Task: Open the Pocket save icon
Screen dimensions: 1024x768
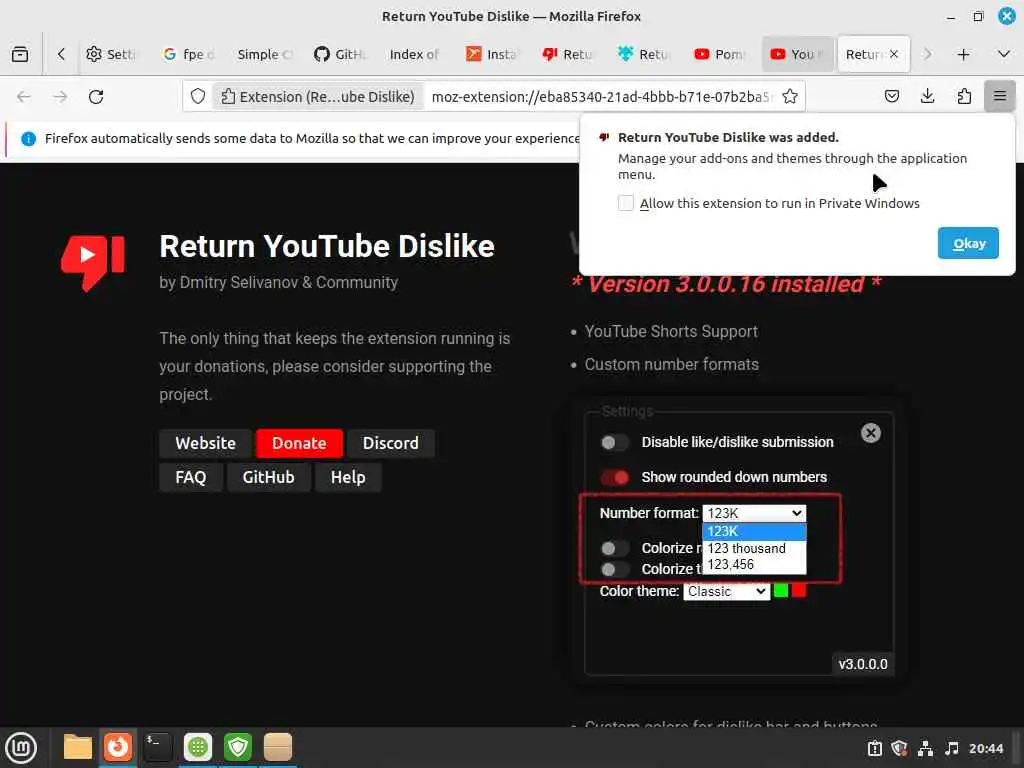Action: (x=891, y=97)
